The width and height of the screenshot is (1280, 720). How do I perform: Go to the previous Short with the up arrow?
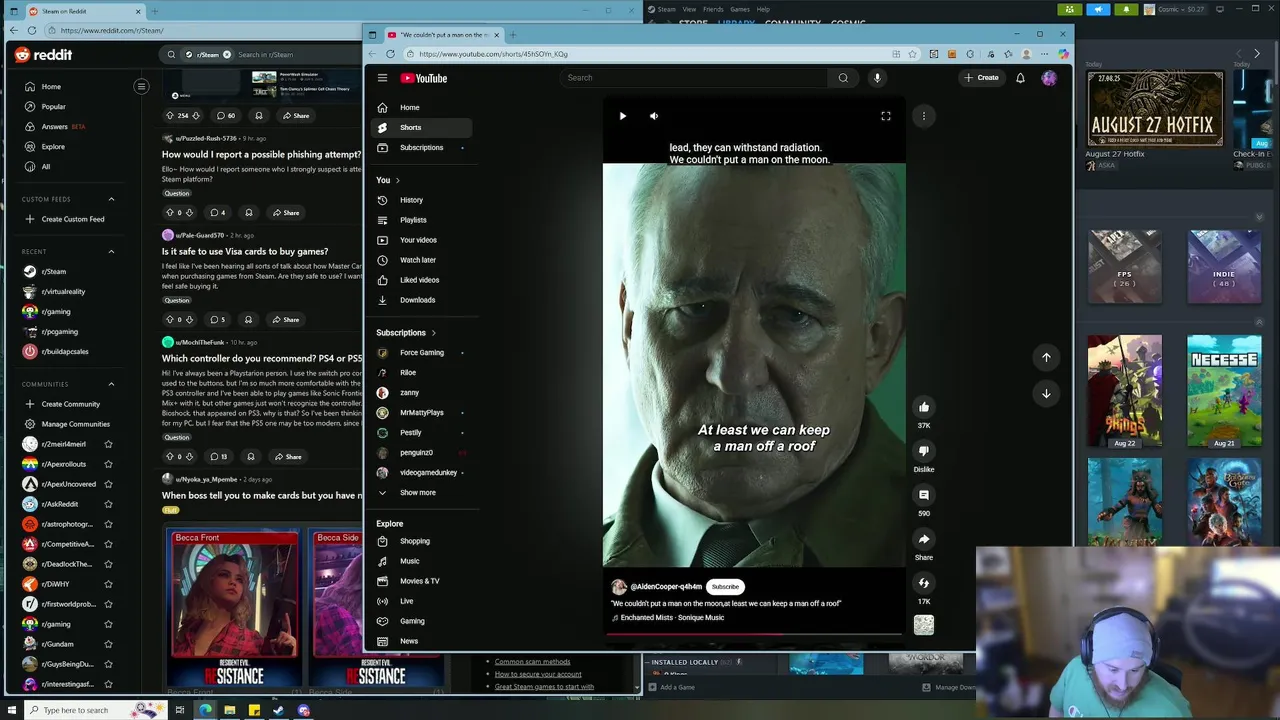tap(1046, 357)
